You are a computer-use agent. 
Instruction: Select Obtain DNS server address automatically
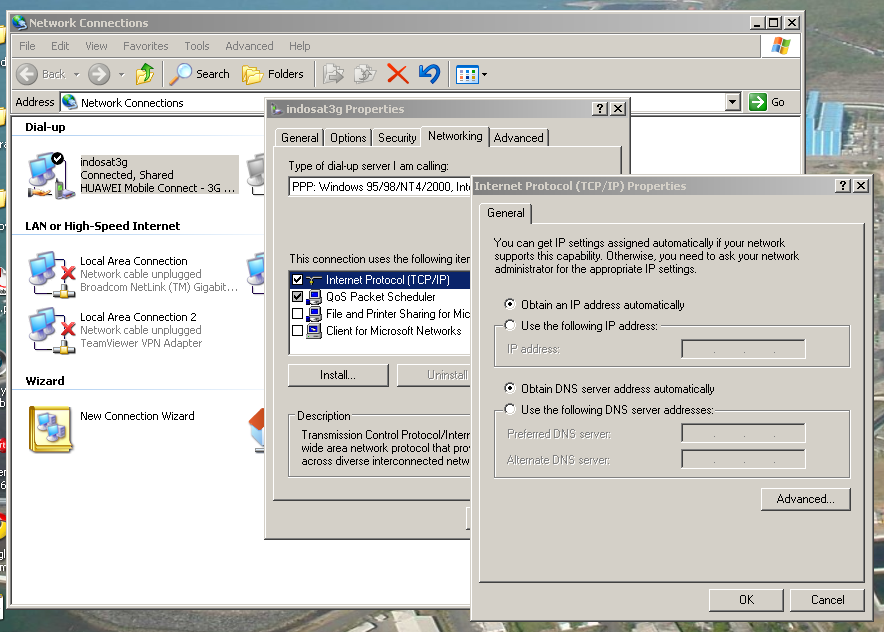(x=510, y=388)
